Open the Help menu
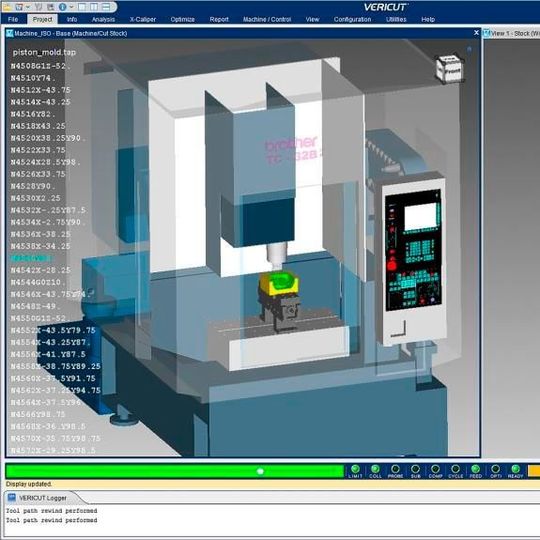The height and width of the screenshot is (540, 540). pyautogui.click(x=428, y=19)
